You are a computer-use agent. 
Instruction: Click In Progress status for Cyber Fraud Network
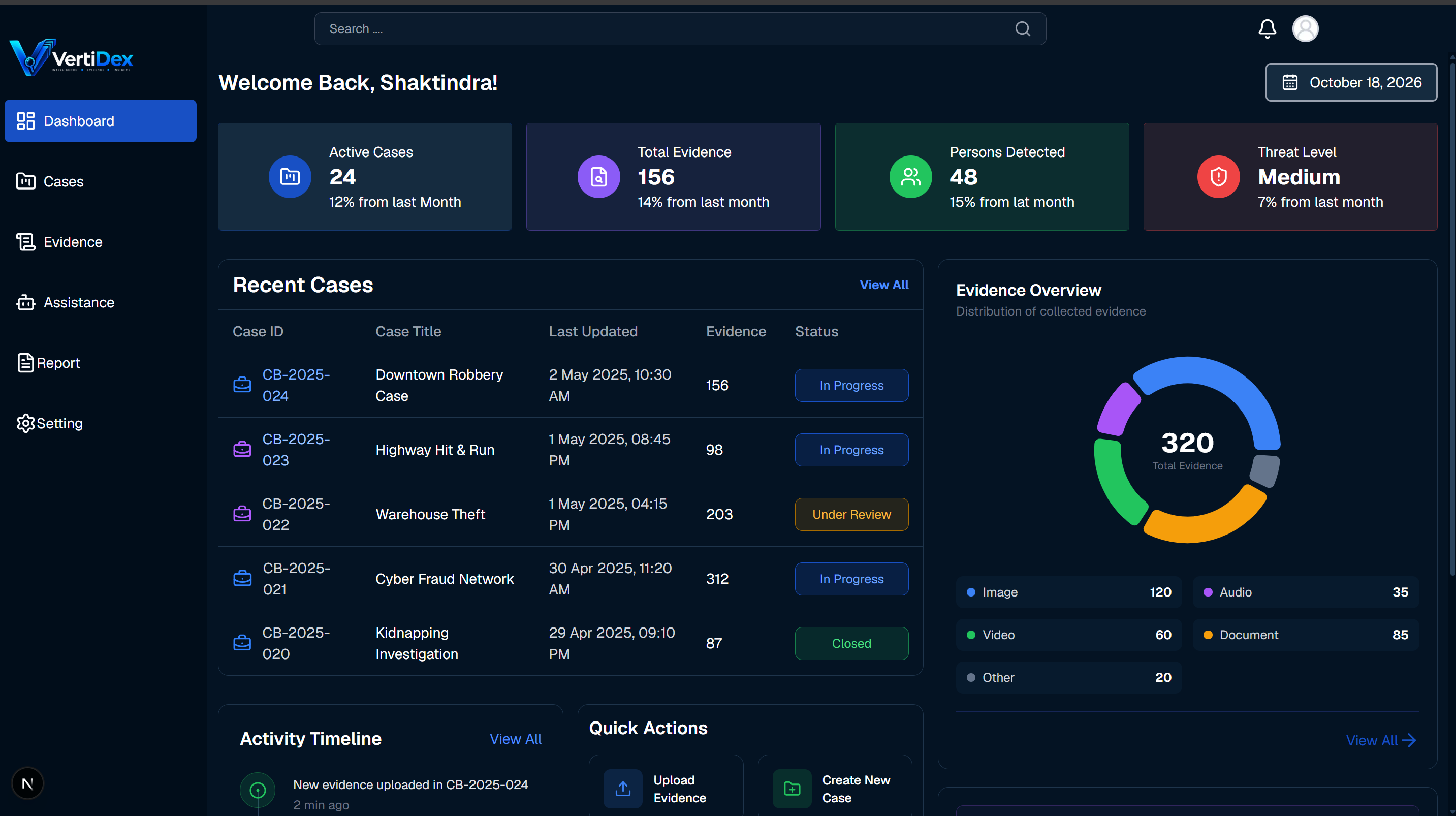tap(851, 579)
